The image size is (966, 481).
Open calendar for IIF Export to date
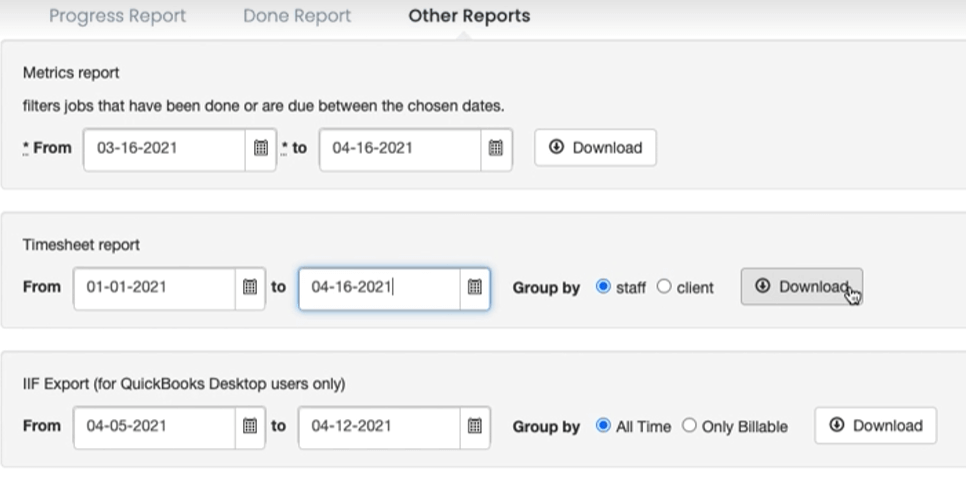point(475,426)
